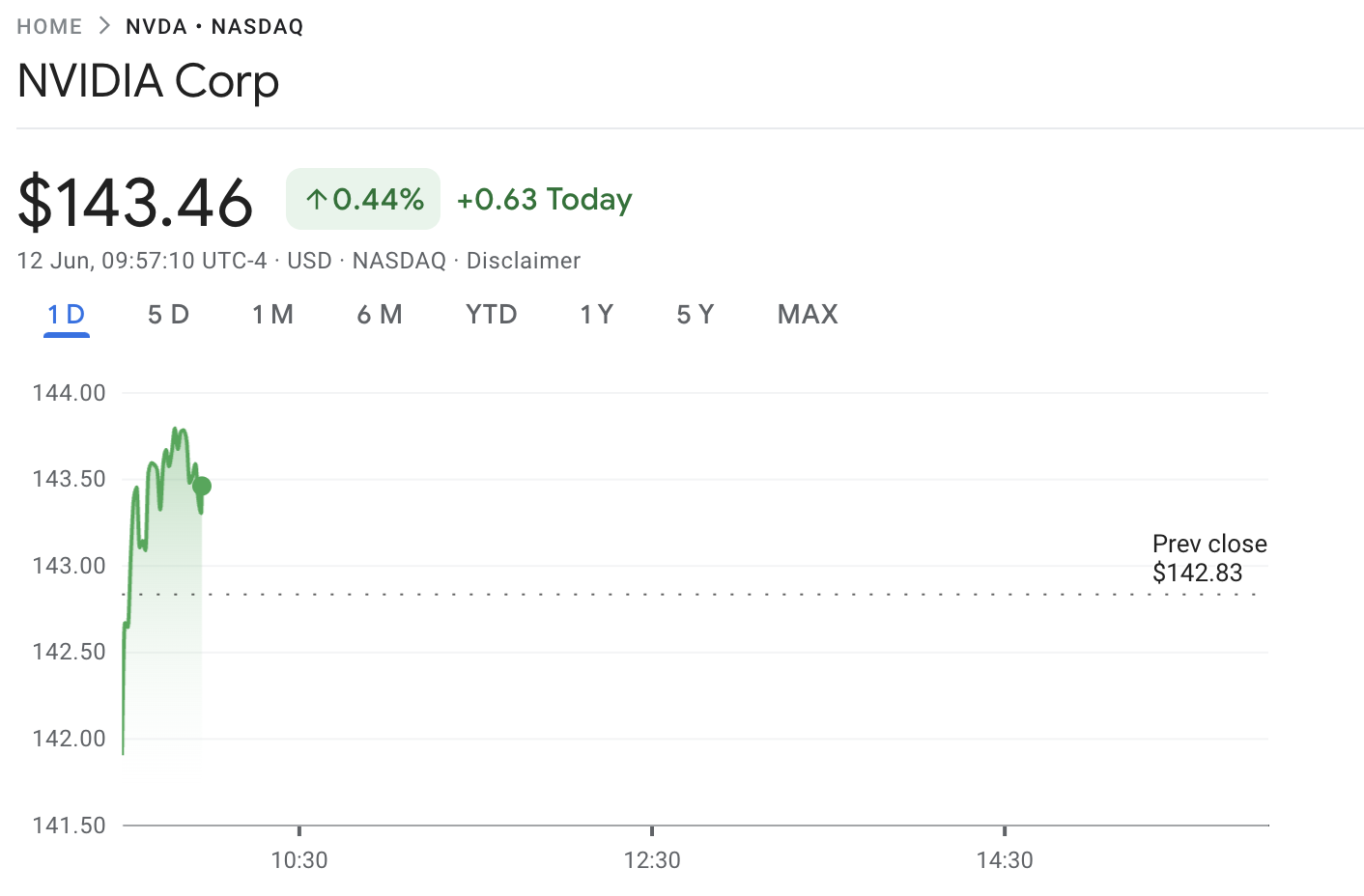This screenshot has width=1364, height=896.
Task: Show the 1Y price chart
Action: 596,315
